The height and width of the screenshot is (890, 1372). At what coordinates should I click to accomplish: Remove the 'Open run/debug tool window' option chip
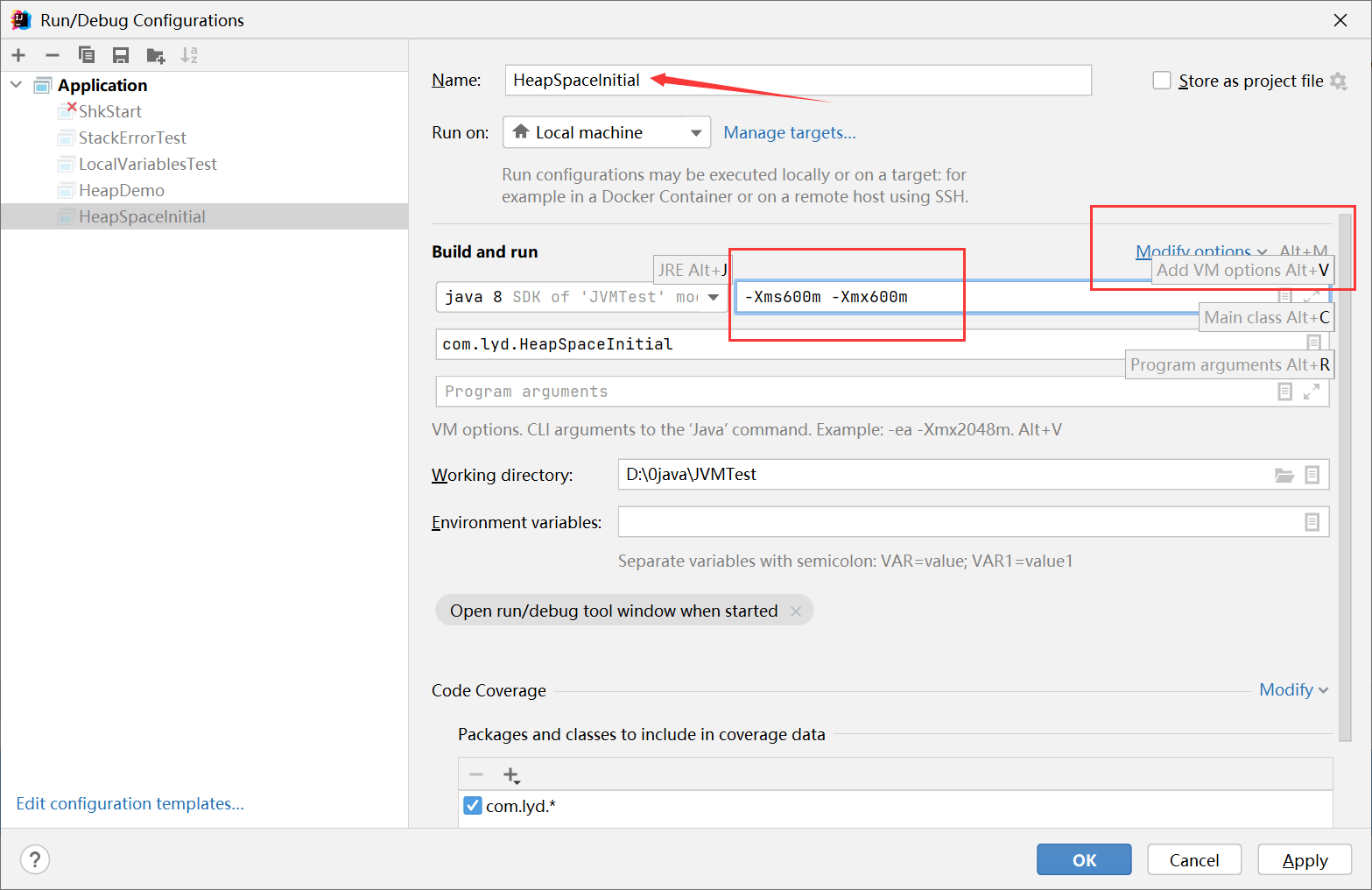[x=796, y=611]
